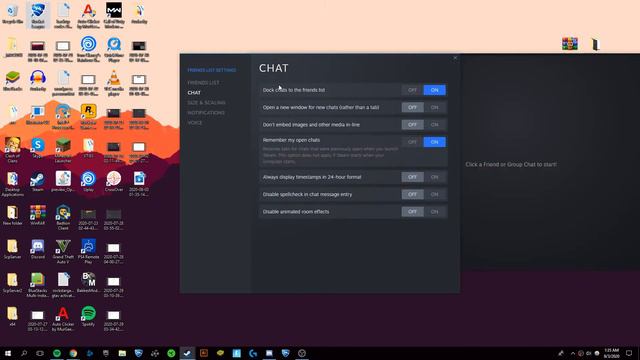Select the New folder desktop icon
The height and width of the screenshot is (360, 640).
(x=13, y=215)
